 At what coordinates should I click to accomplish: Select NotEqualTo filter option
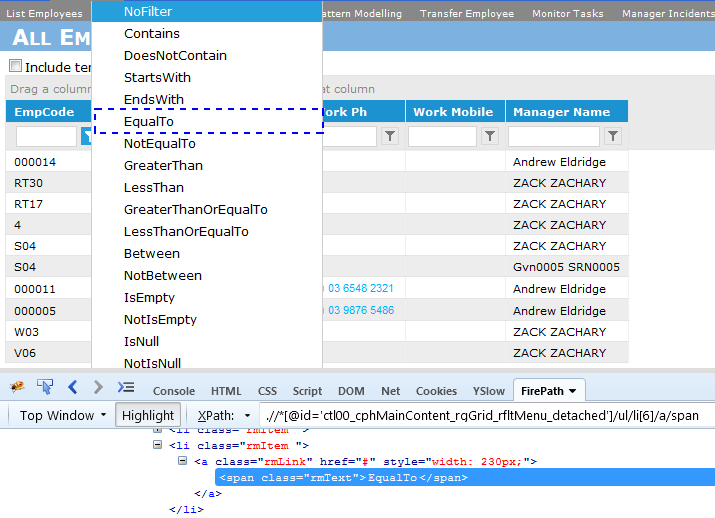207,143
